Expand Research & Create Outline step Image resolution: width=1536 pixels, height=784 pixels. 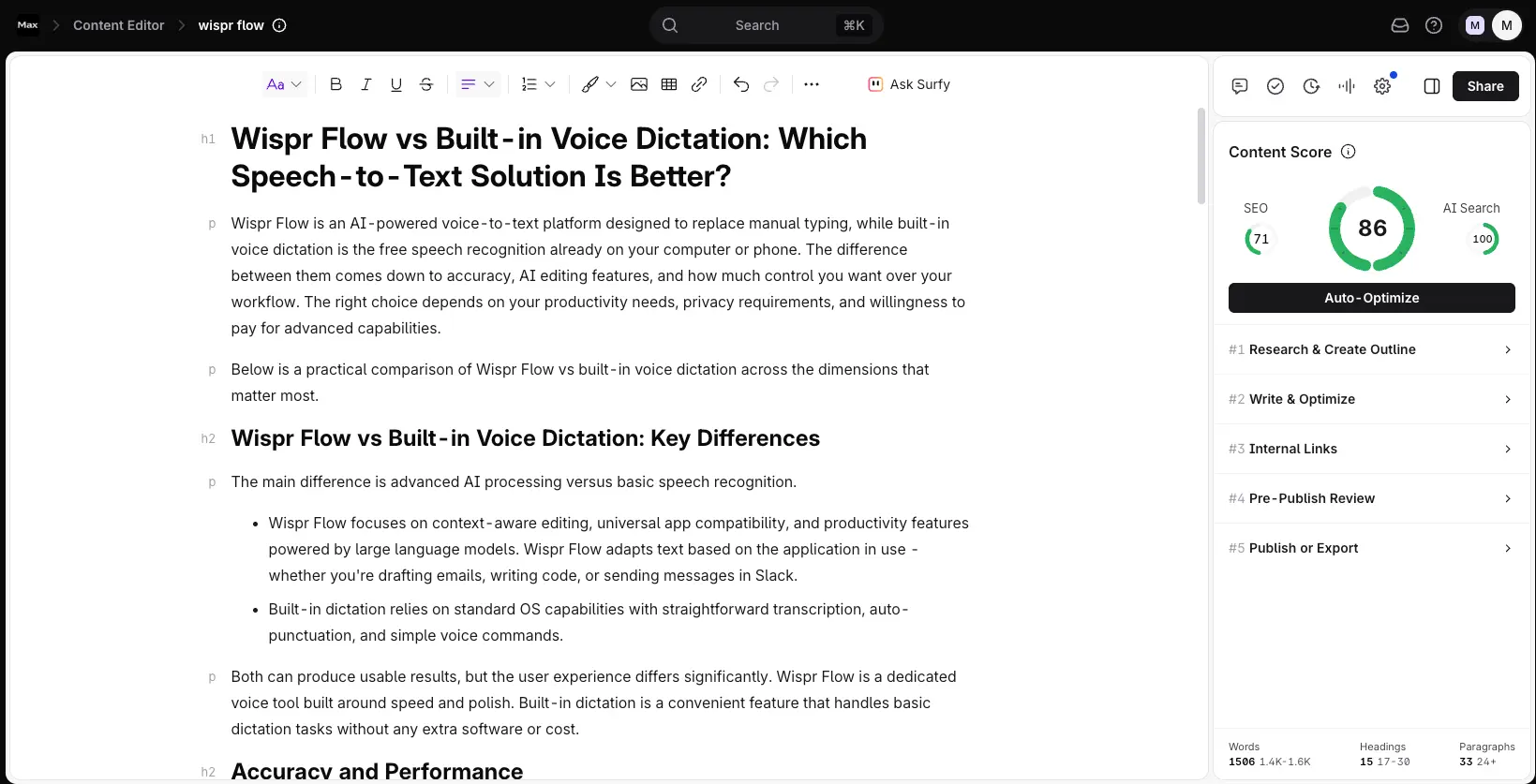point(1372,349)
